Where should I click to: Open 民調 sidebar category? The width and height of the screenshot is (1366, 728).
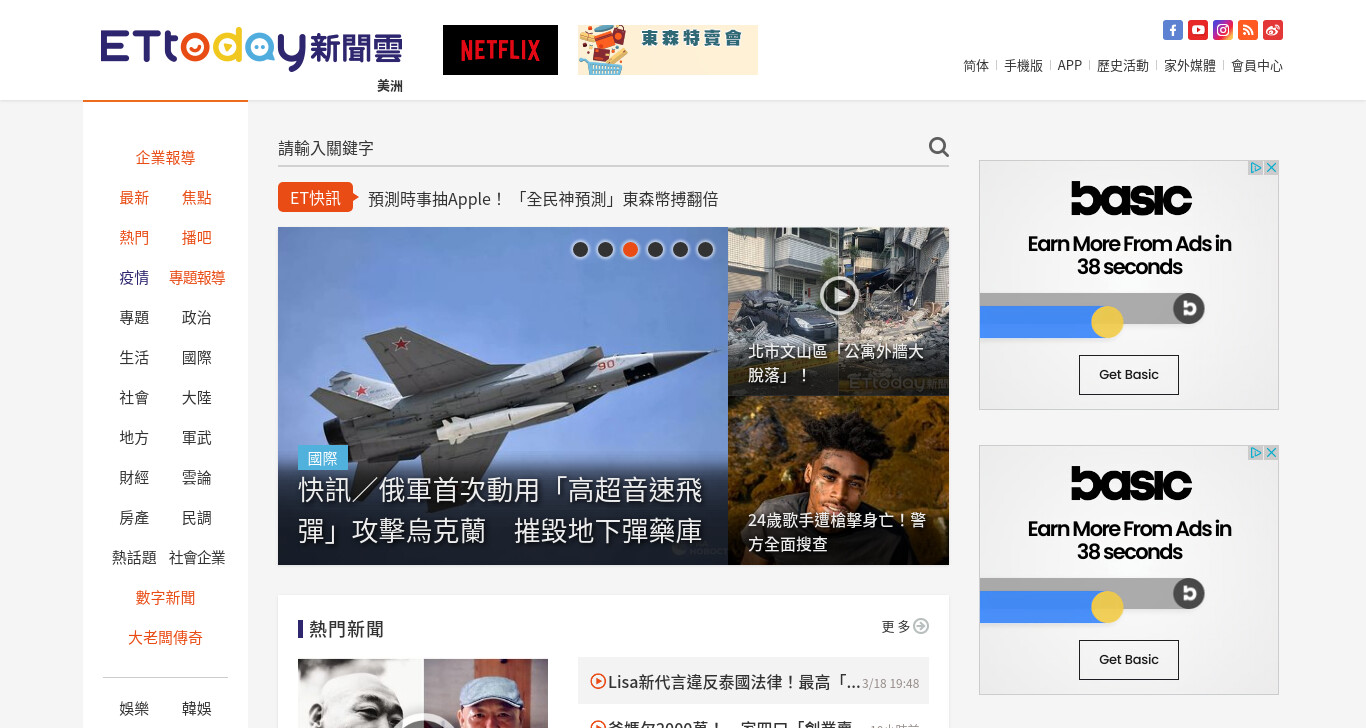point(197,517)
